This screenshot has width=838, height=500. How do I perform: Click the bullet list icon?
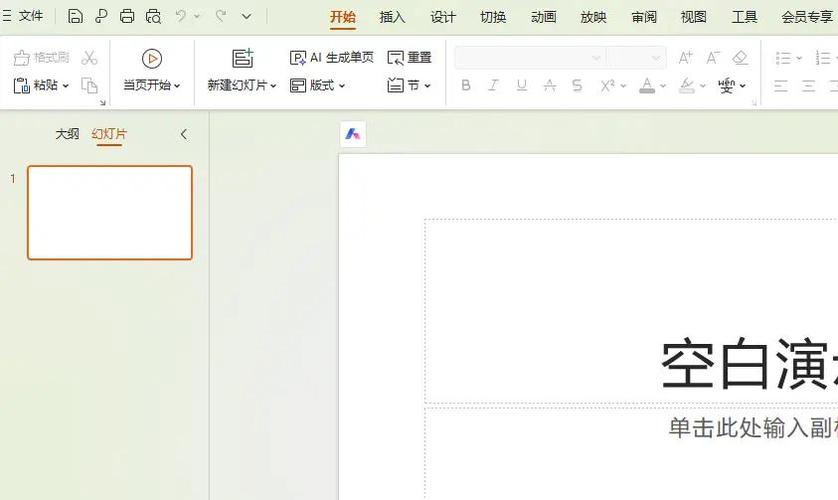point(783,58)
